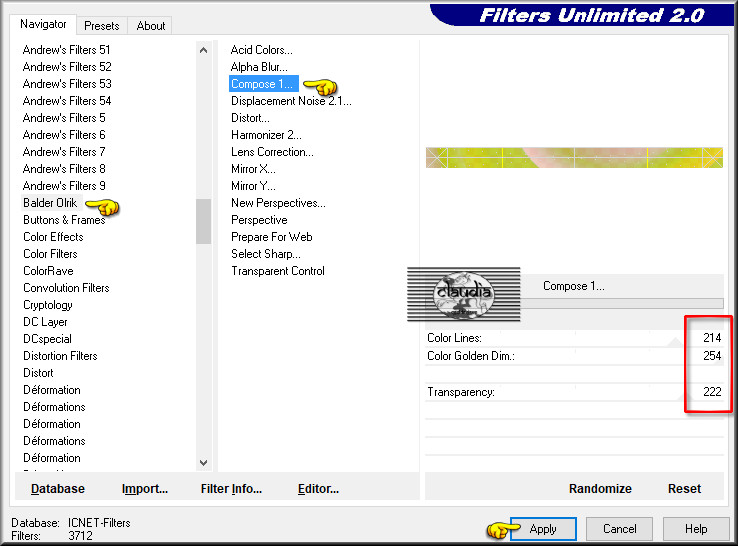Screen dimensions: 738x546
Task: Choose Mirror X... filter
Action: (x=253, y=169)
